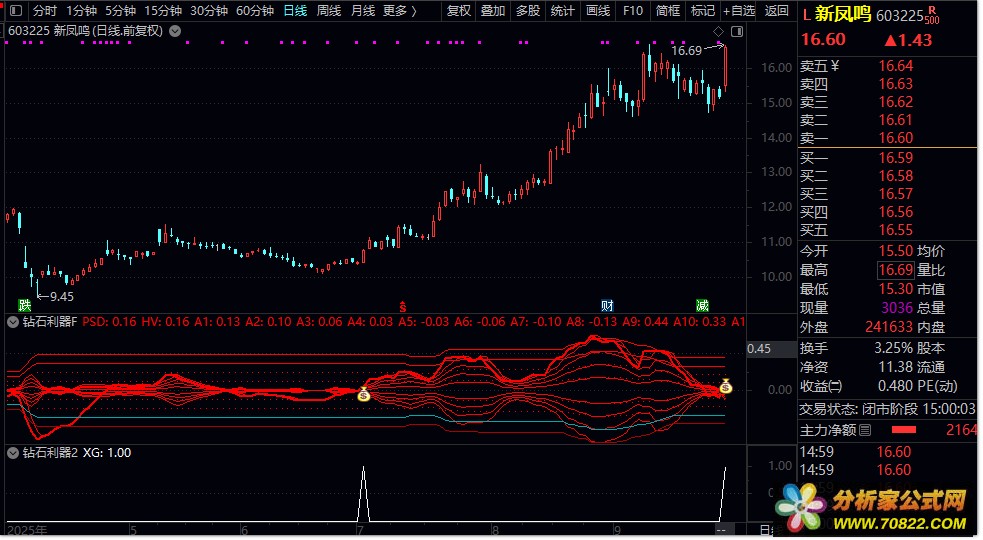The image size is (983, 540).
Task: Click the +自选 add to watchlist button
Action: 739,11
